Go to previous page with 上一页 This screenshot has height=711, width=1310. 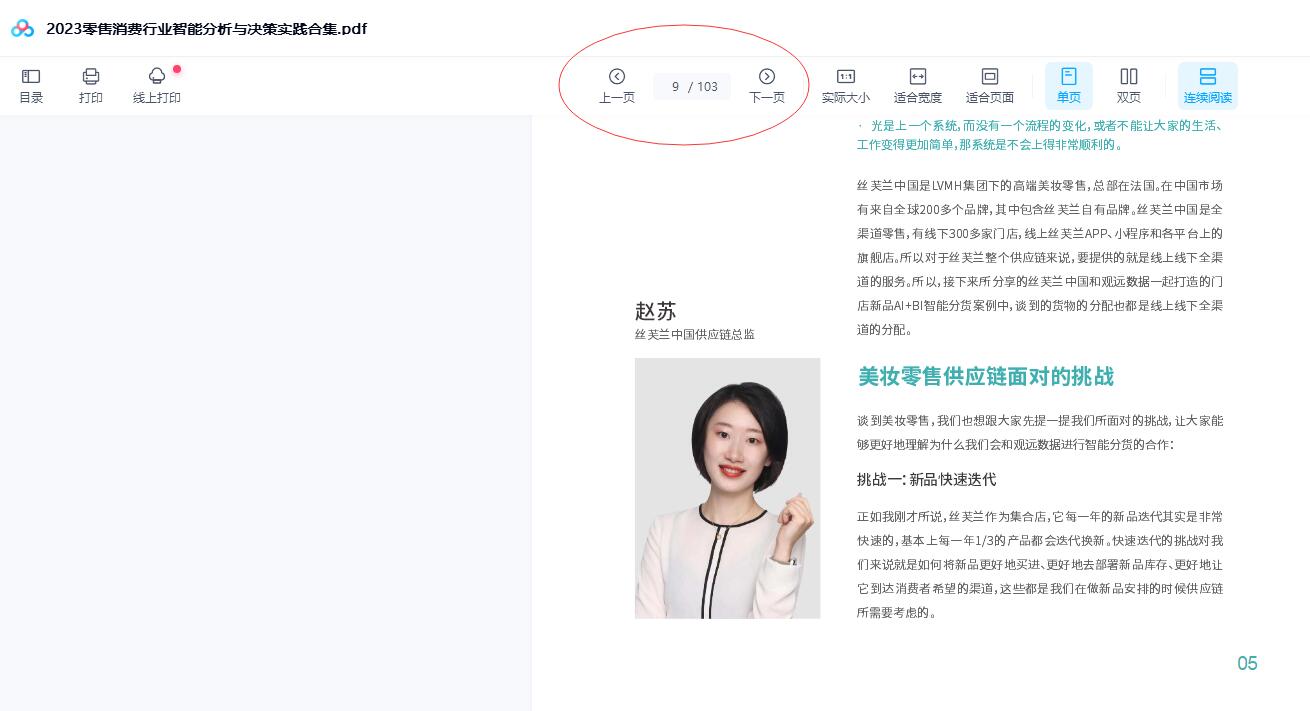point(617,85)
